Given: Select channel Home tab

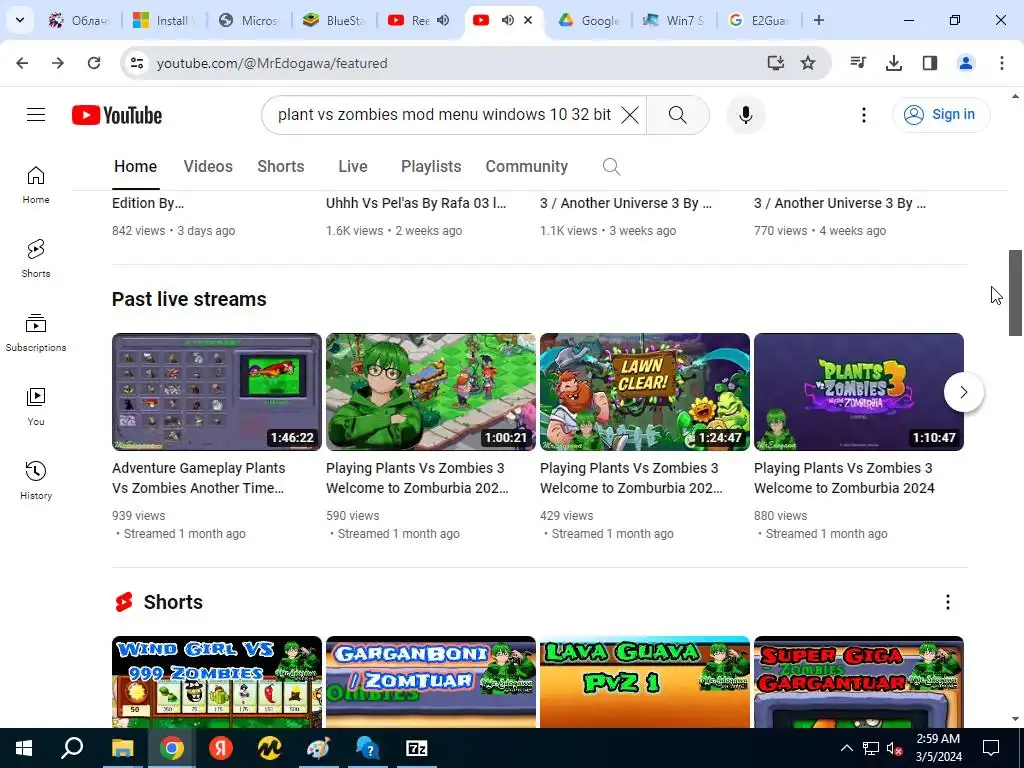Looking at the screenshot, I should click(x=135, y=167).
